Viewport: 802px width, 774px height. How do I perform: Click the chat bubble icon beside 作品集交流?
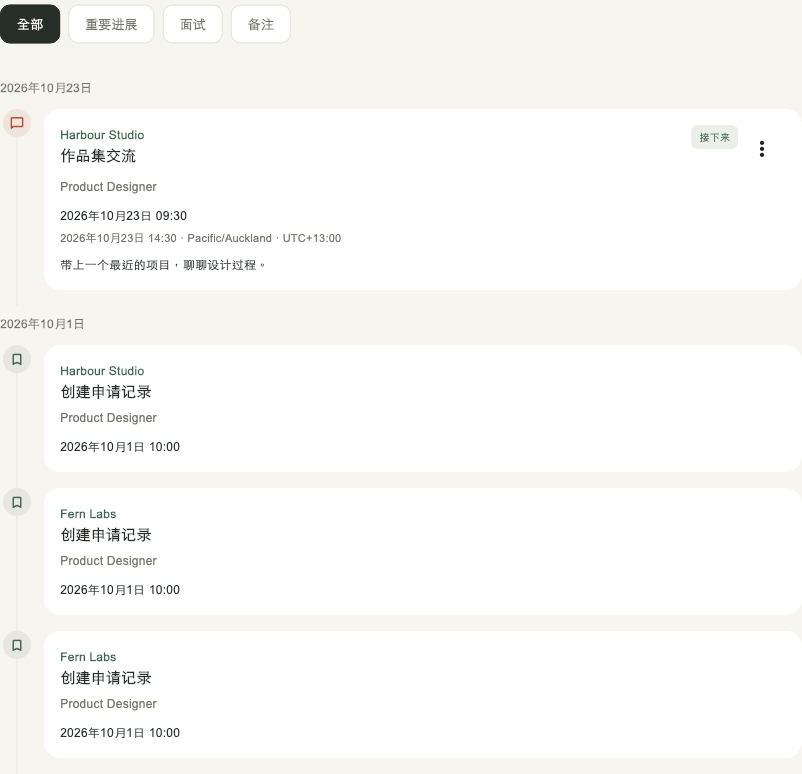[x=17, y=123]
